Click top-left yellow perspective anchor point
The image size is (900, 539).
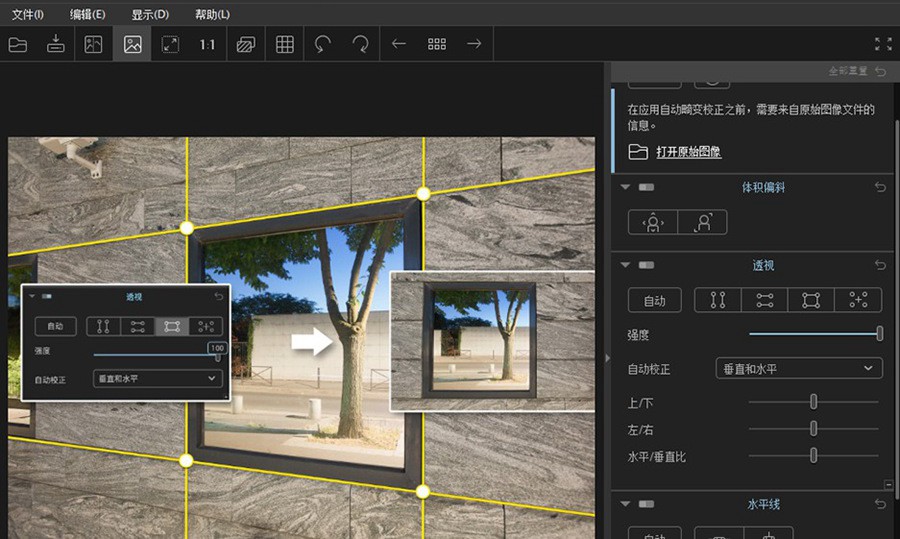[x=187, y=228]
